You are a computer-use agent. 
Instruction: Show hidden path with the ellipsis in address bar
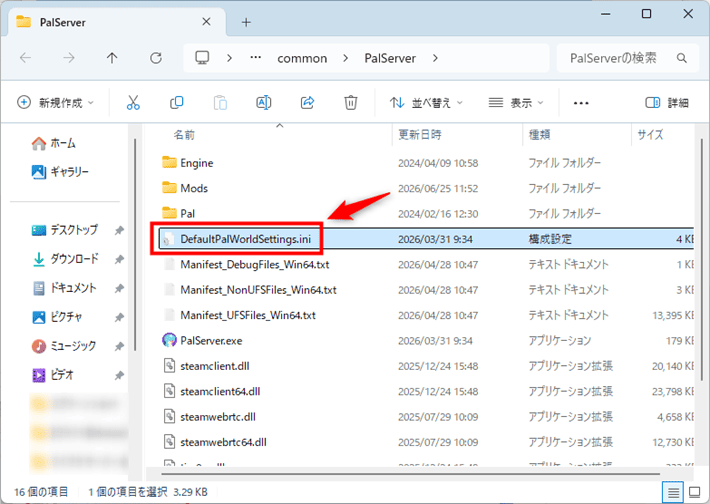pyautogui.click(x=256, y=58)
